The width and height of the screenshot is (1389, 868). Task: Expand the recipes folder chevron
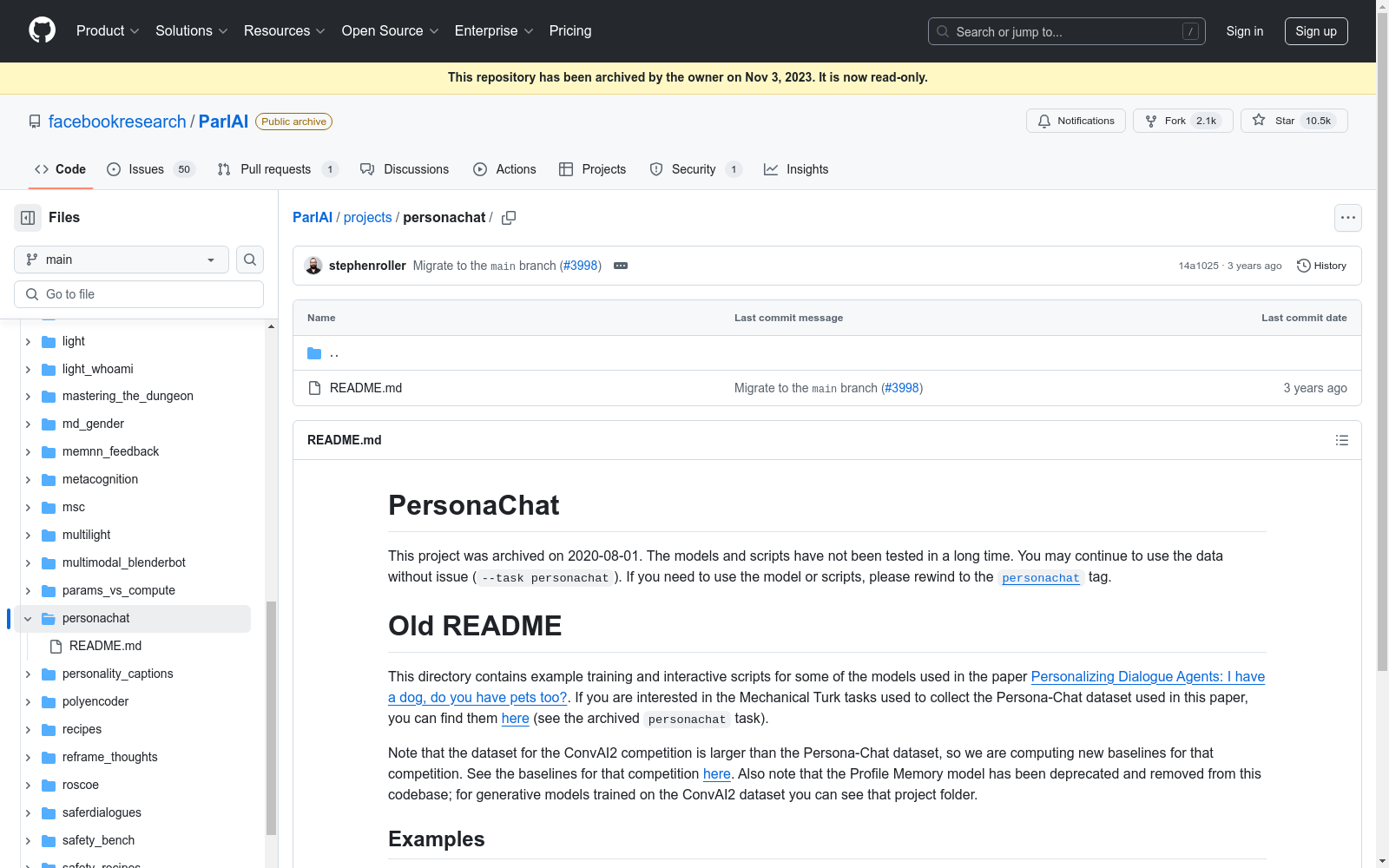pos(28,730)
